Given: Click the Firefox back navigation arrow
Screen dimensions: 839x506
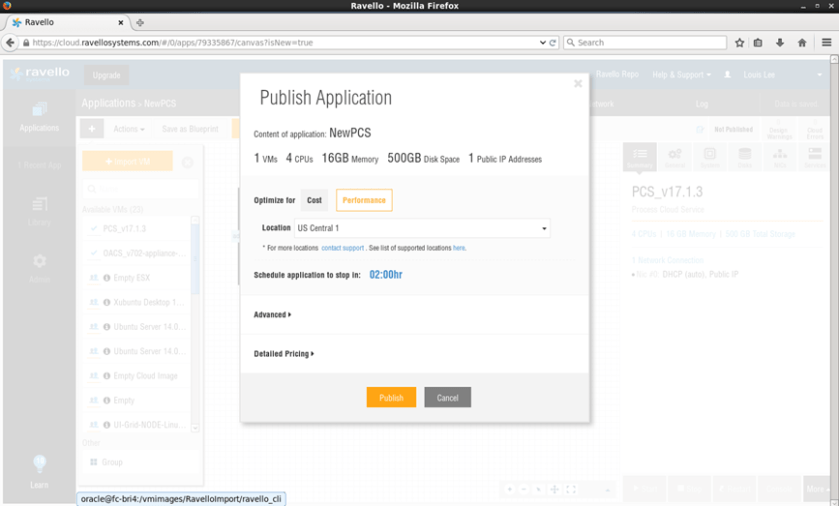Looking at the screenshot, I should tap(11, 43).
